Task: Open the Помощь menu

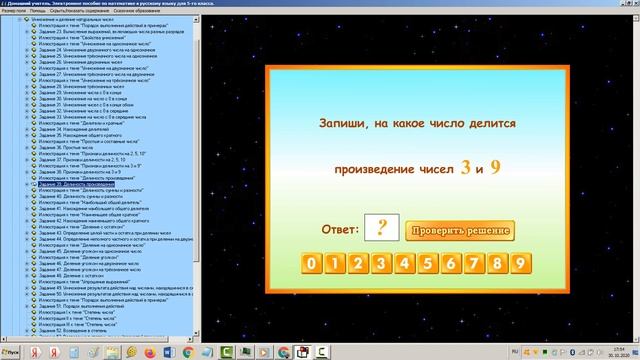Action: coord(38,11)
